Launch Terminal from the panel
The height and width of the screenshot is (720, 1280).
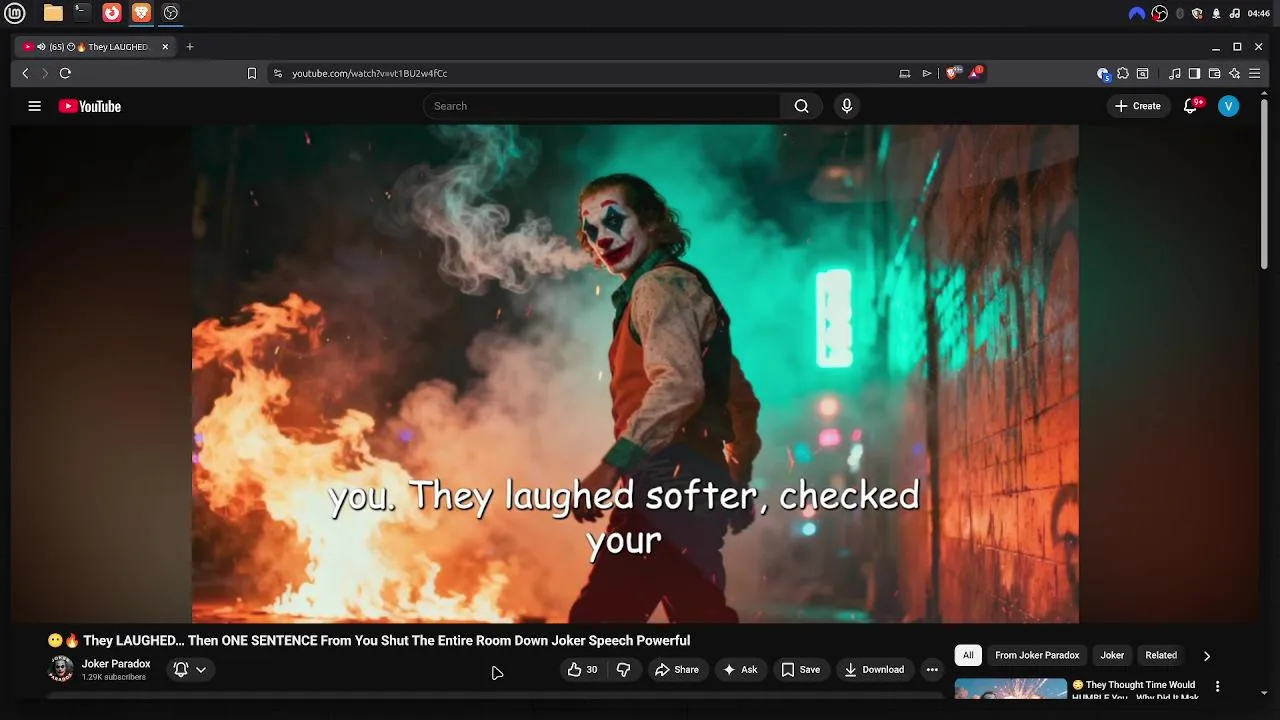[x=82, y=13]
